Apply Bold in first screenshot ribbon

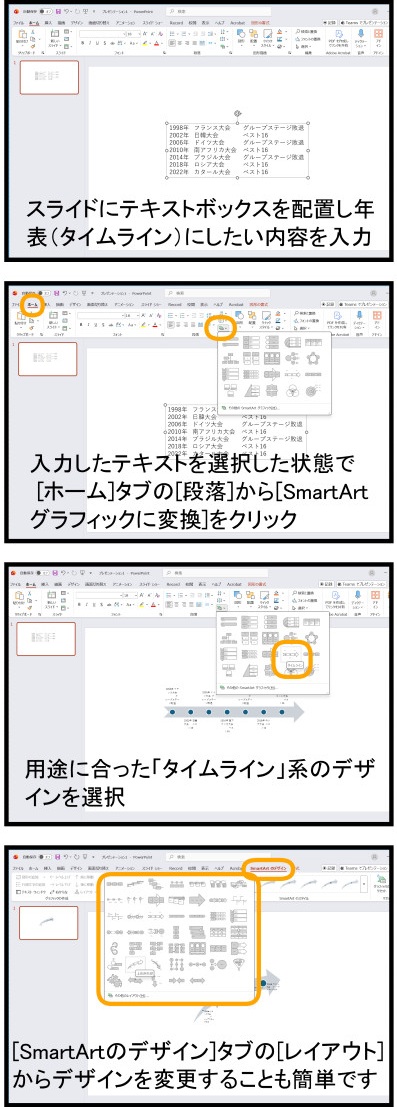coord(83,43)
